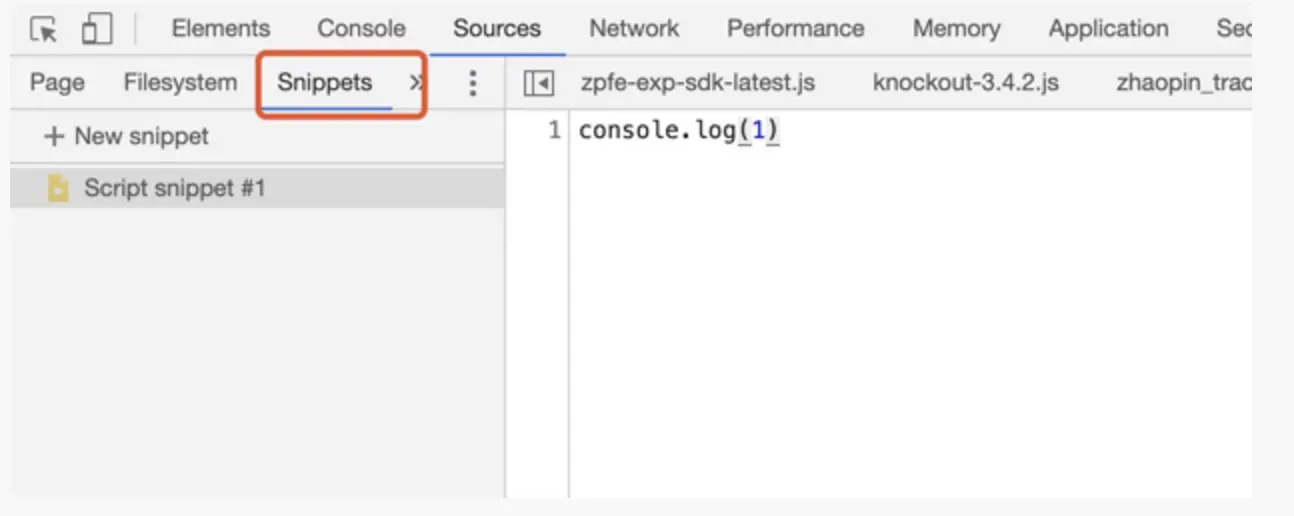
Task: Expand more navigator tabs chevron
Action: tap(416, 83)
